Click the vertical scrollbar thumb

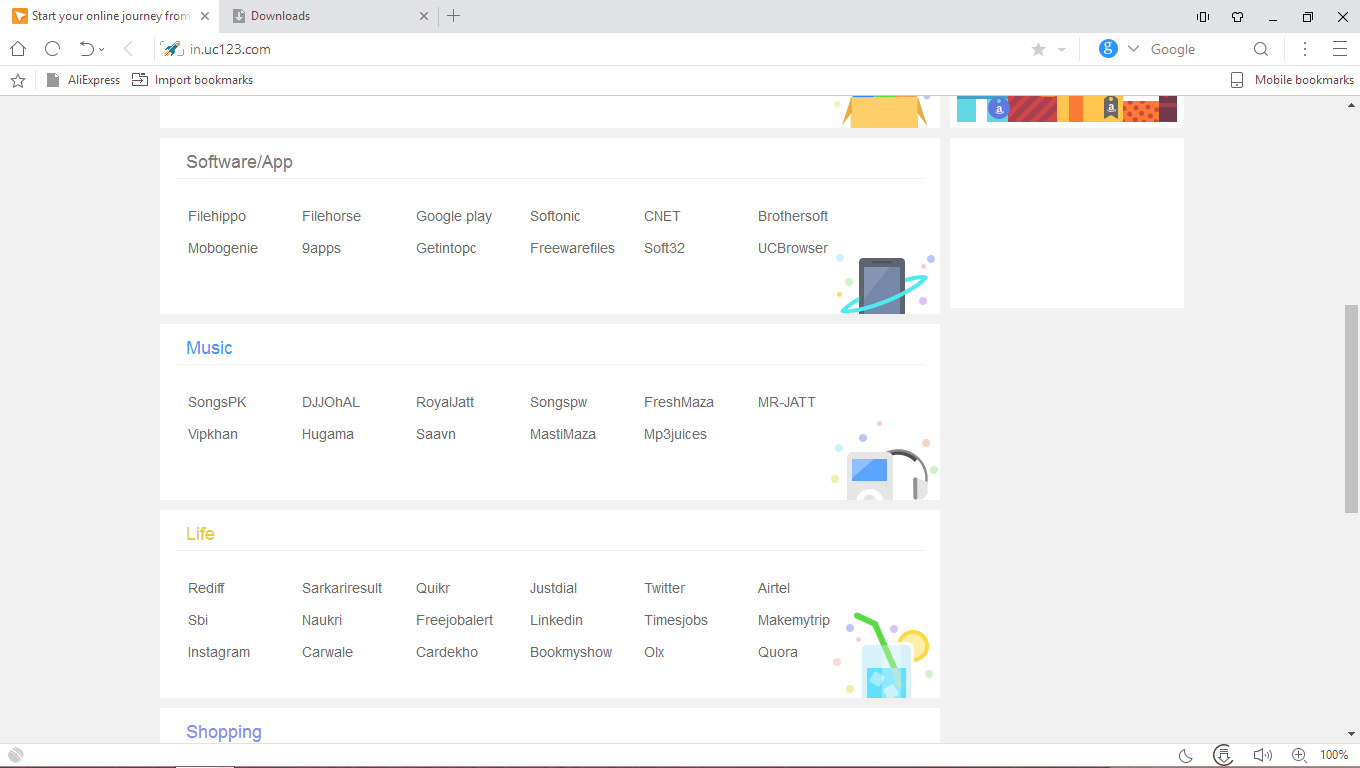point(1352,408)
